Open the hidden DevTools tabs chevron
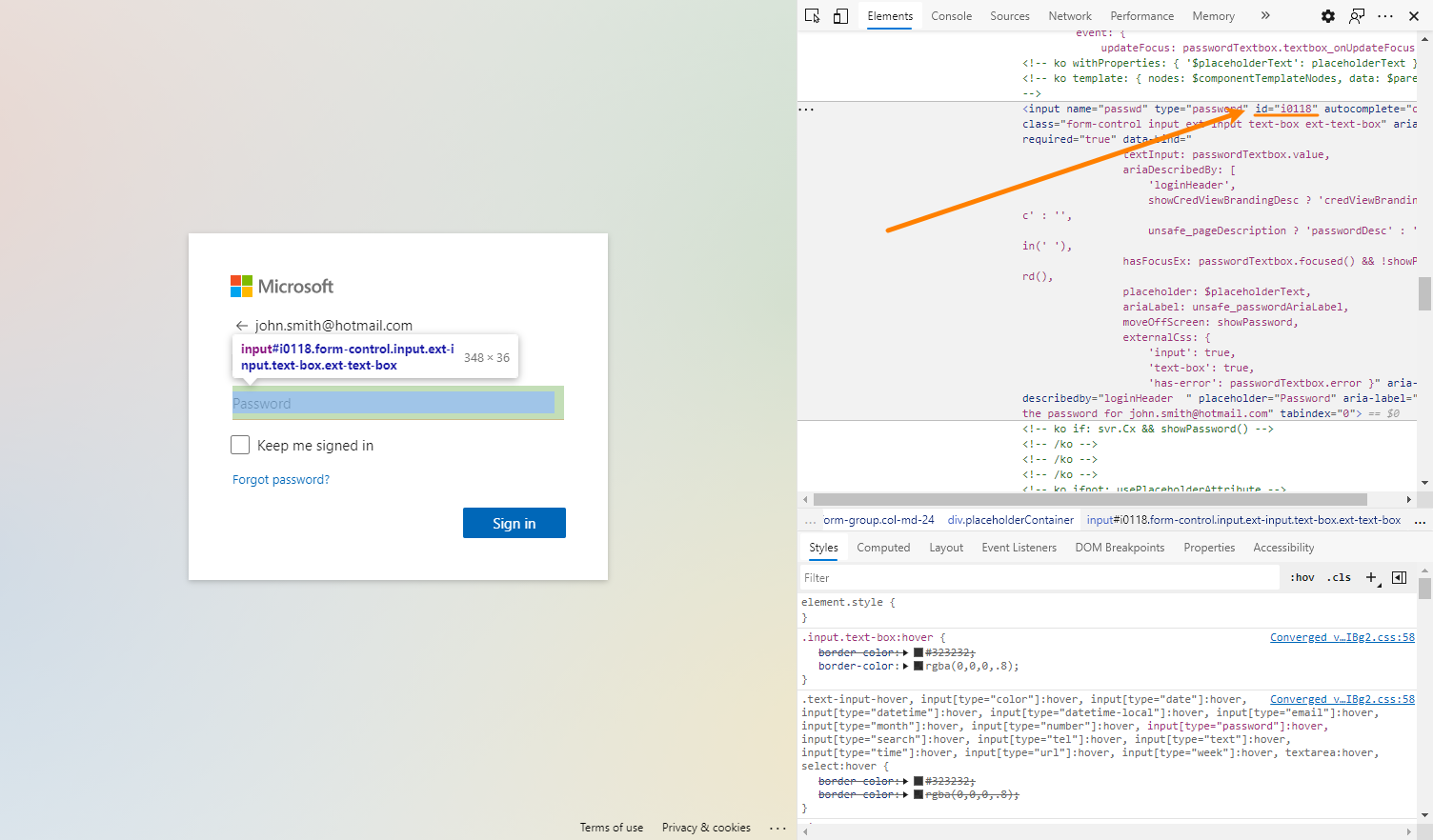Viewport: 1433px width, 840px height. (1264, 15)
